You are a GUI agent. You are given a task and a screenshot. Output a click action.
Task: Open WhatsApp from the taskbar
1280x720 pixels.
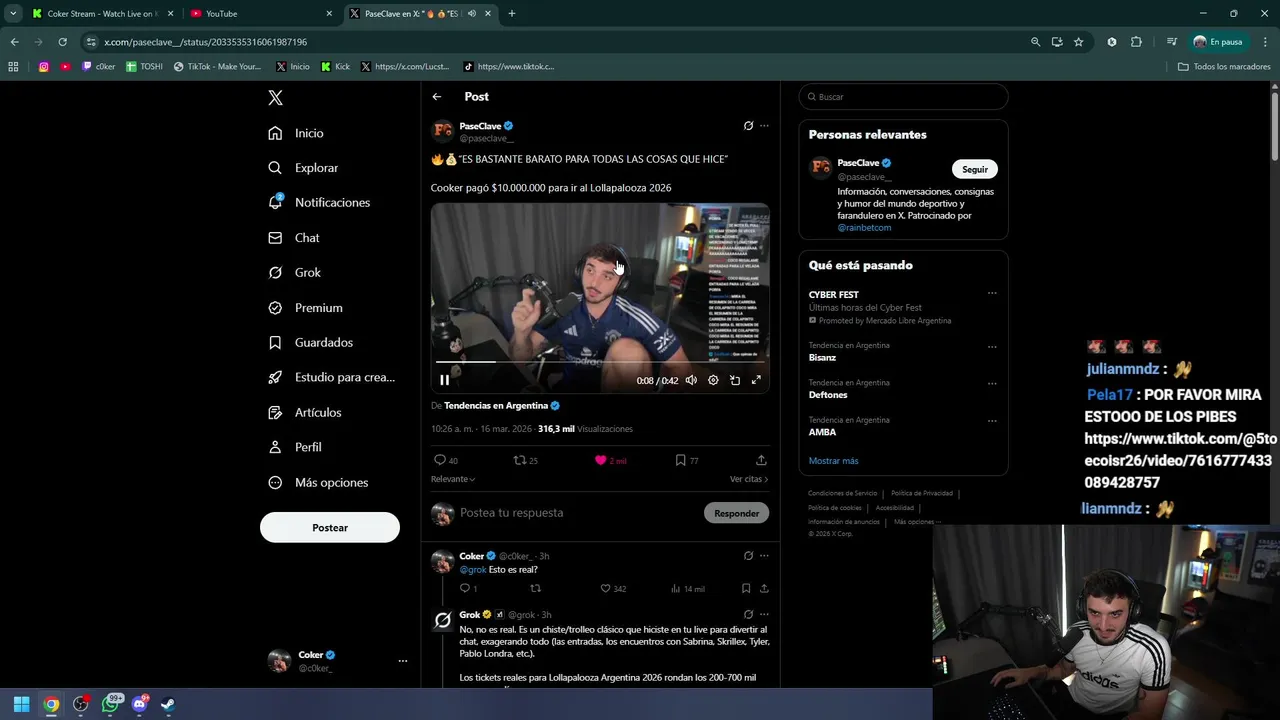[110, 704]
